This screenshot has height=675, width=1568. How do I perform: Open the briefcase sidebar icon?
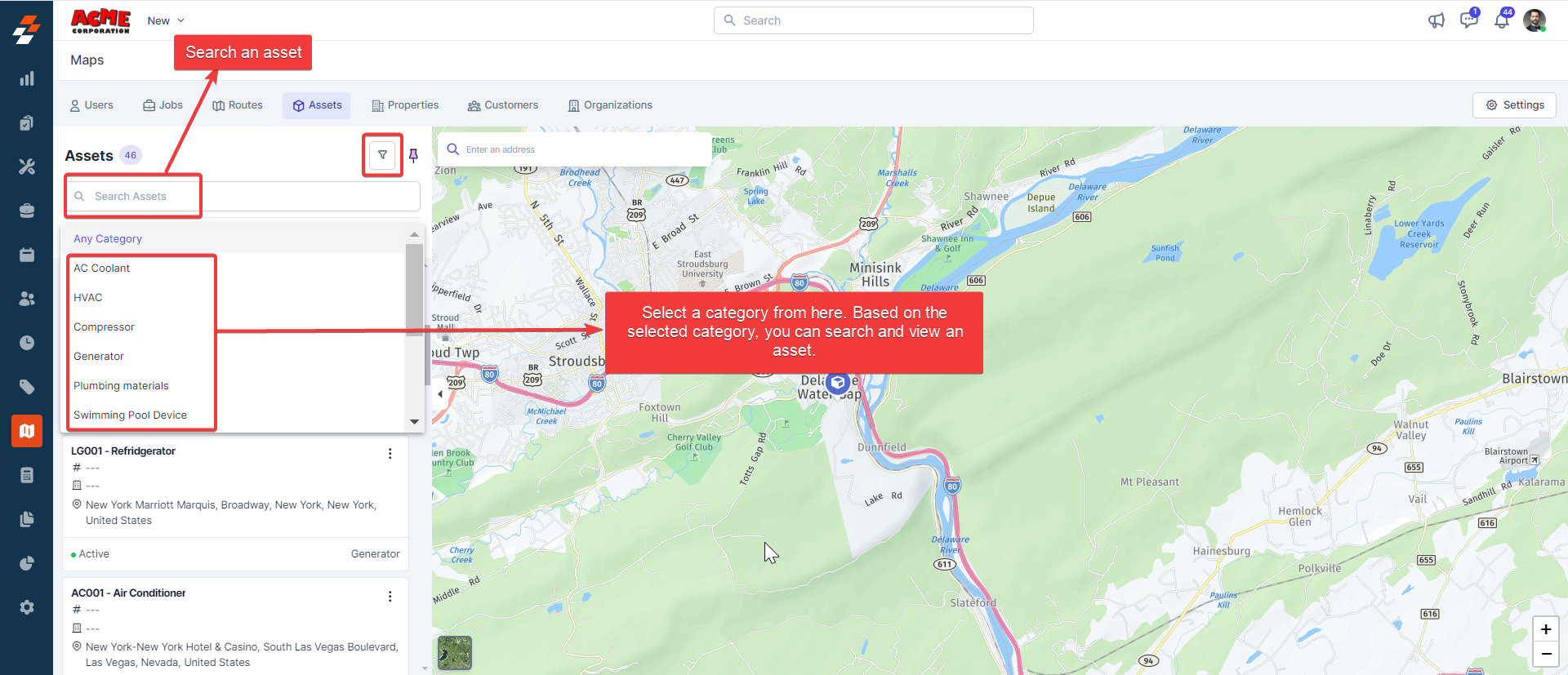click(x=27, y=211)
